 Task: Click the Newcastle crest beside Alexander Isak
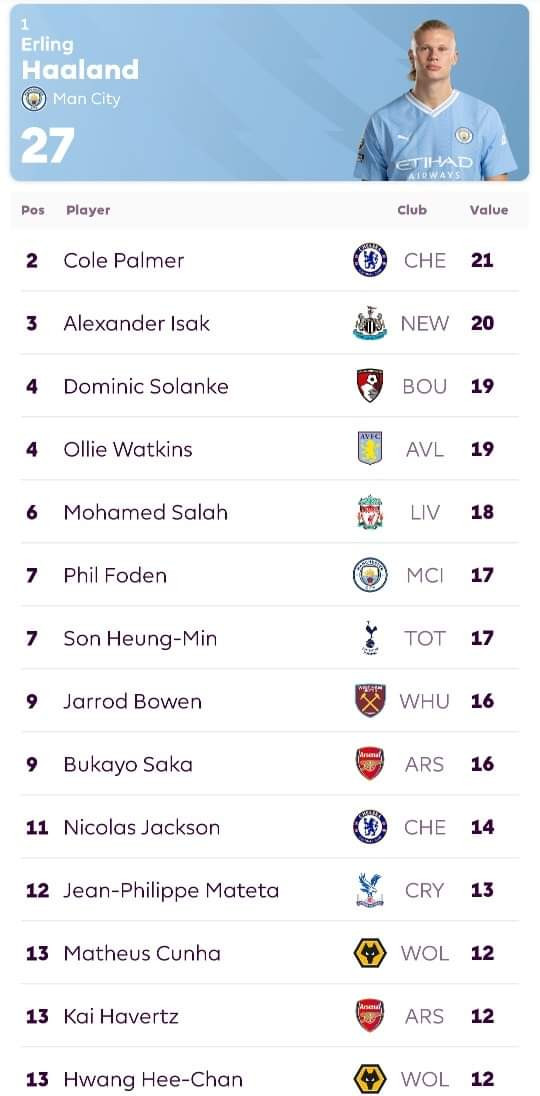click(370, 323)
